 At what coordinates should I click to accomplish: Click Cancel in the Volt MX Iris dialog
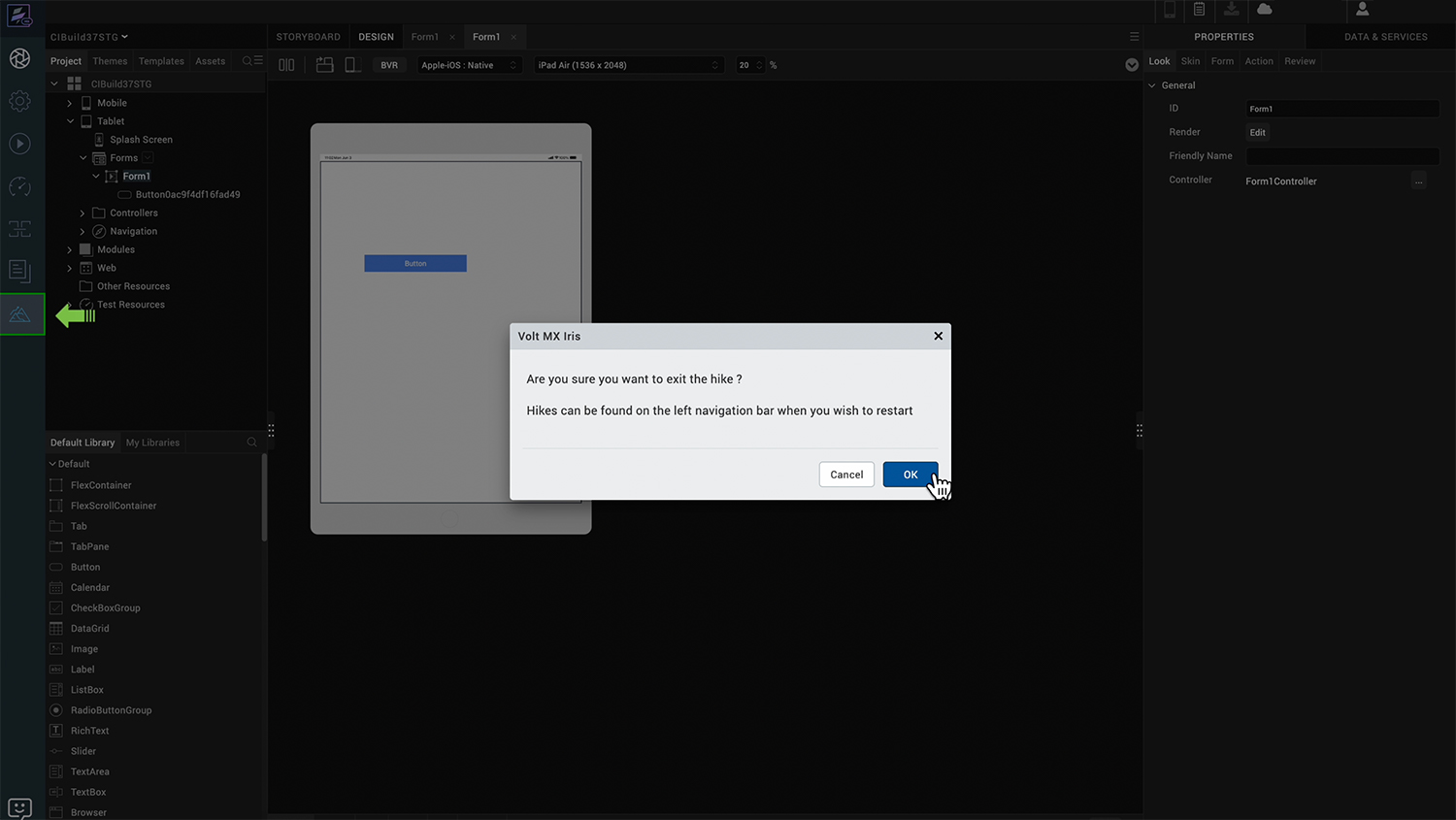pyautogui.click(x=845, y=475)
